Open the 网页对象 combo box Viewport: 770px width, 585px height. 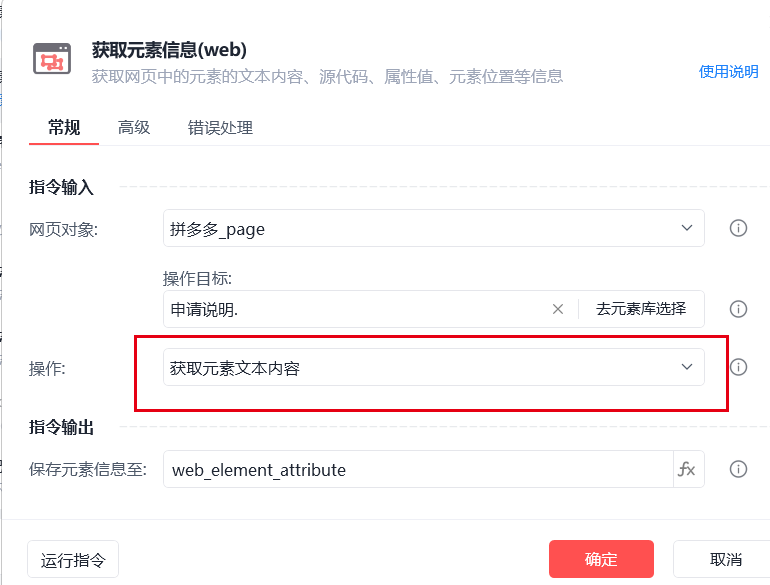coord(434,228)
